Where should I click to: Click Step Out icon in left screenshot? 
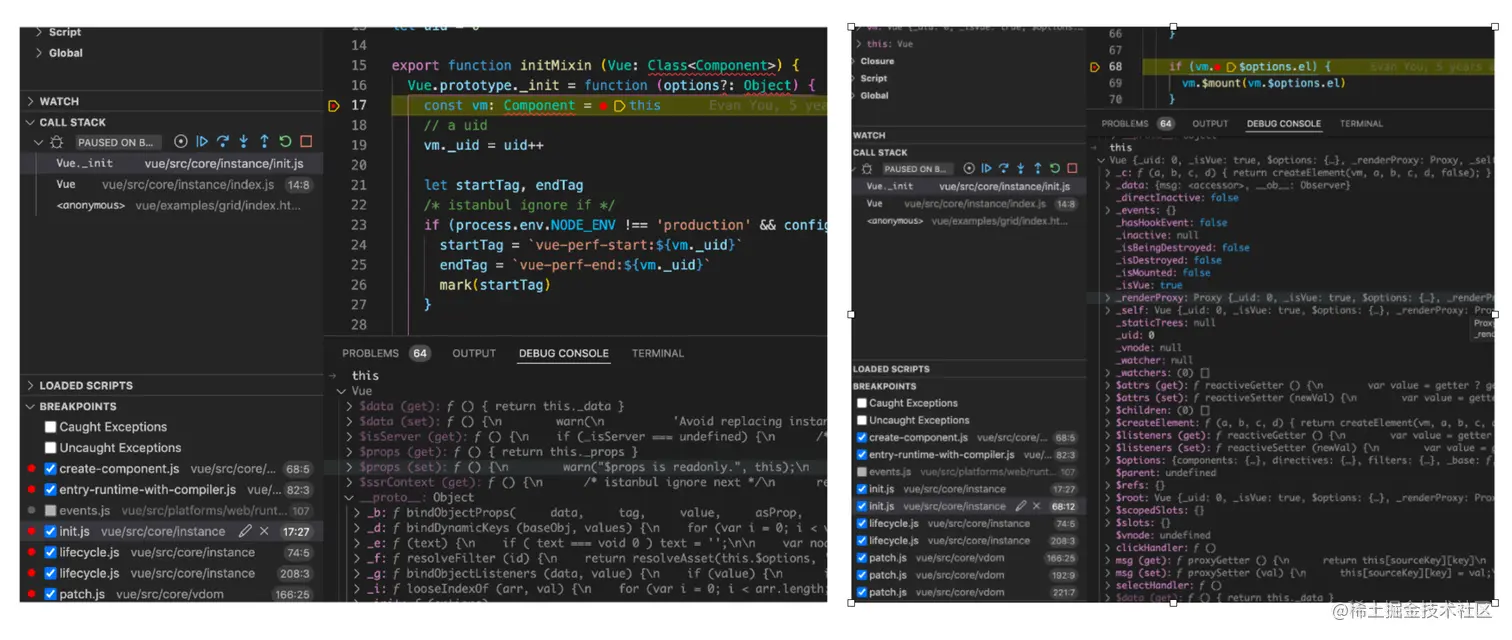coord(264,142)
